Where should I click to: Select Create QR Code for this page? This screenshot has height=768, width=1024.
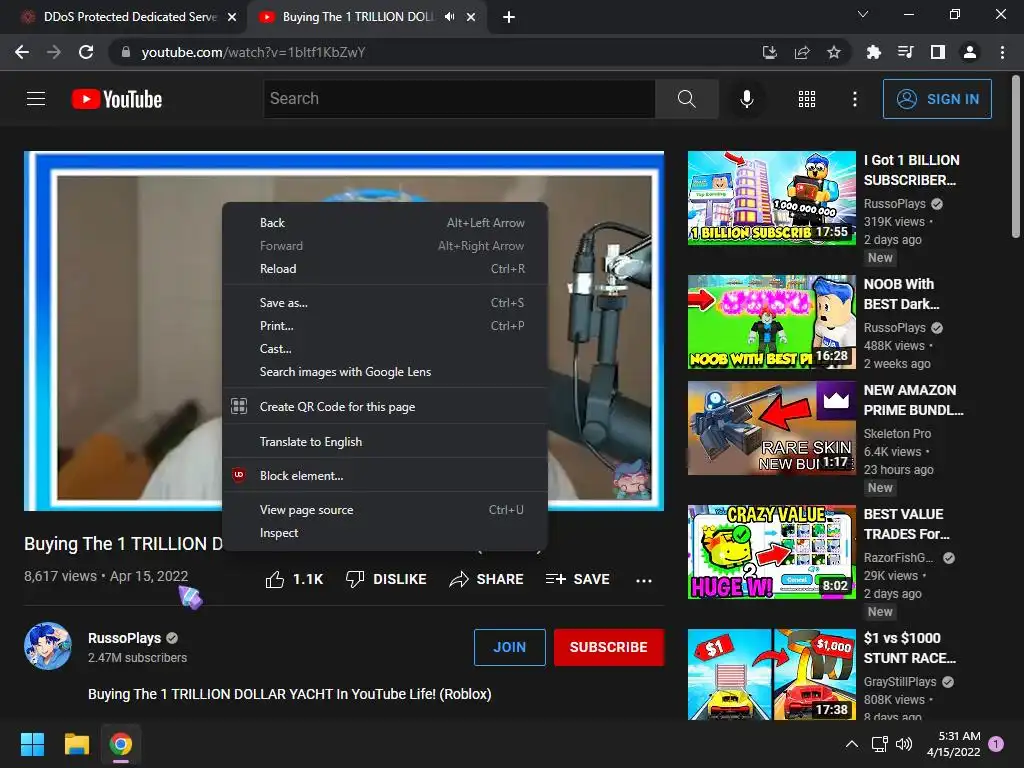(x=385, y=406)
